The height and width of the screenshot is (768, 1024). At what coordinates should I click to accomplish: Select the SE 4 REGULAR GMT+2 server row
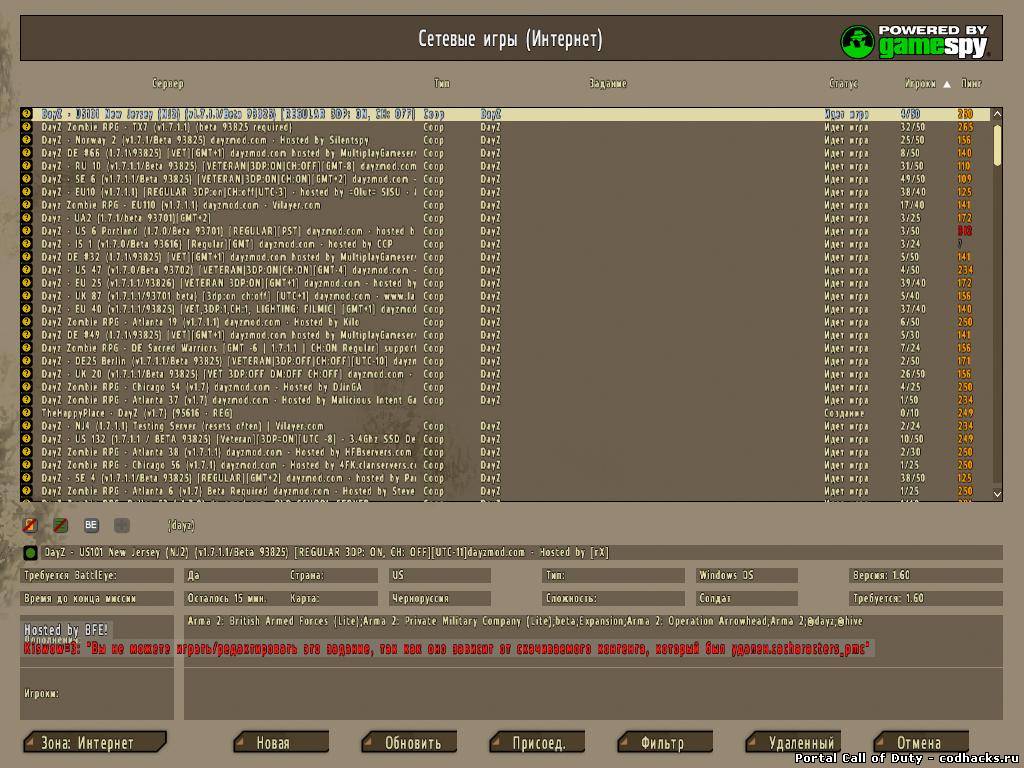click(x=506, y=478)
